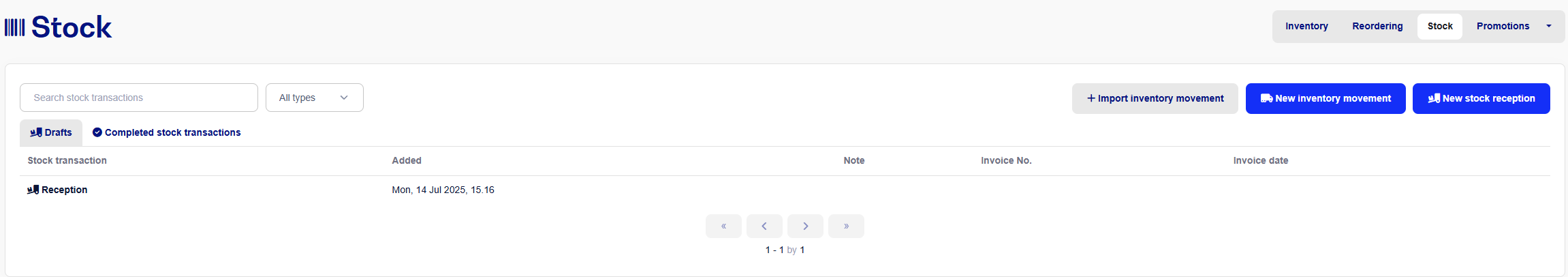Sort by the Invoice date column header
Image resolution: width=1568 pixels, height=277 pixels.
(x=1260, y=160)
